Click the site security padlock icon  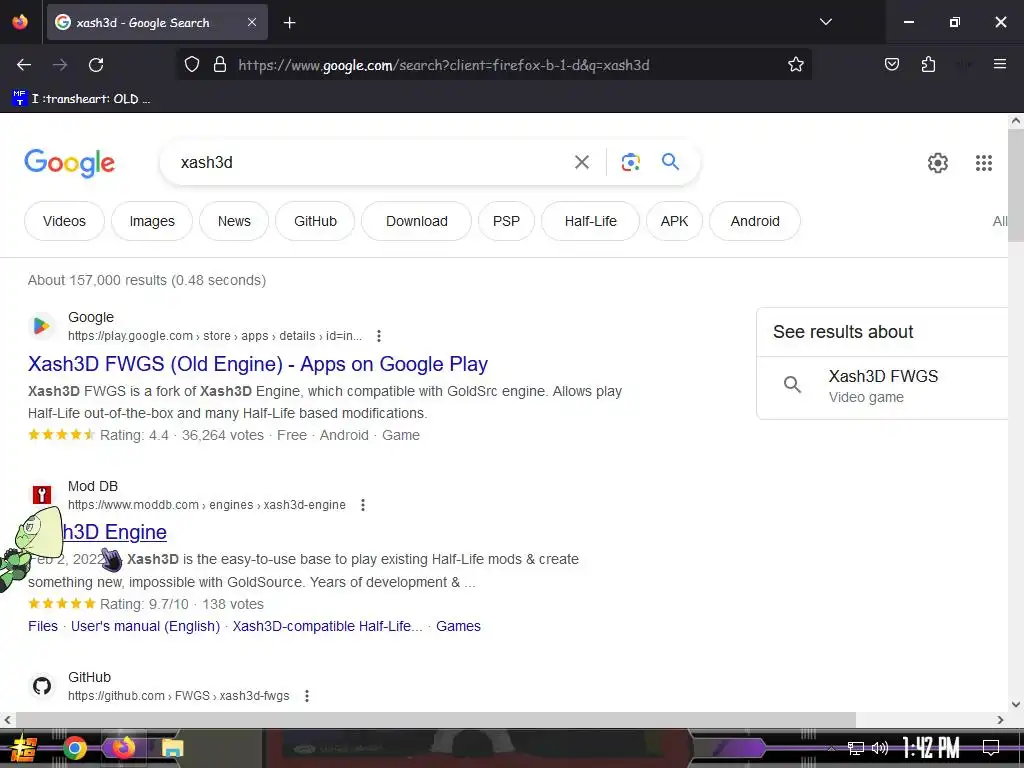220,65
